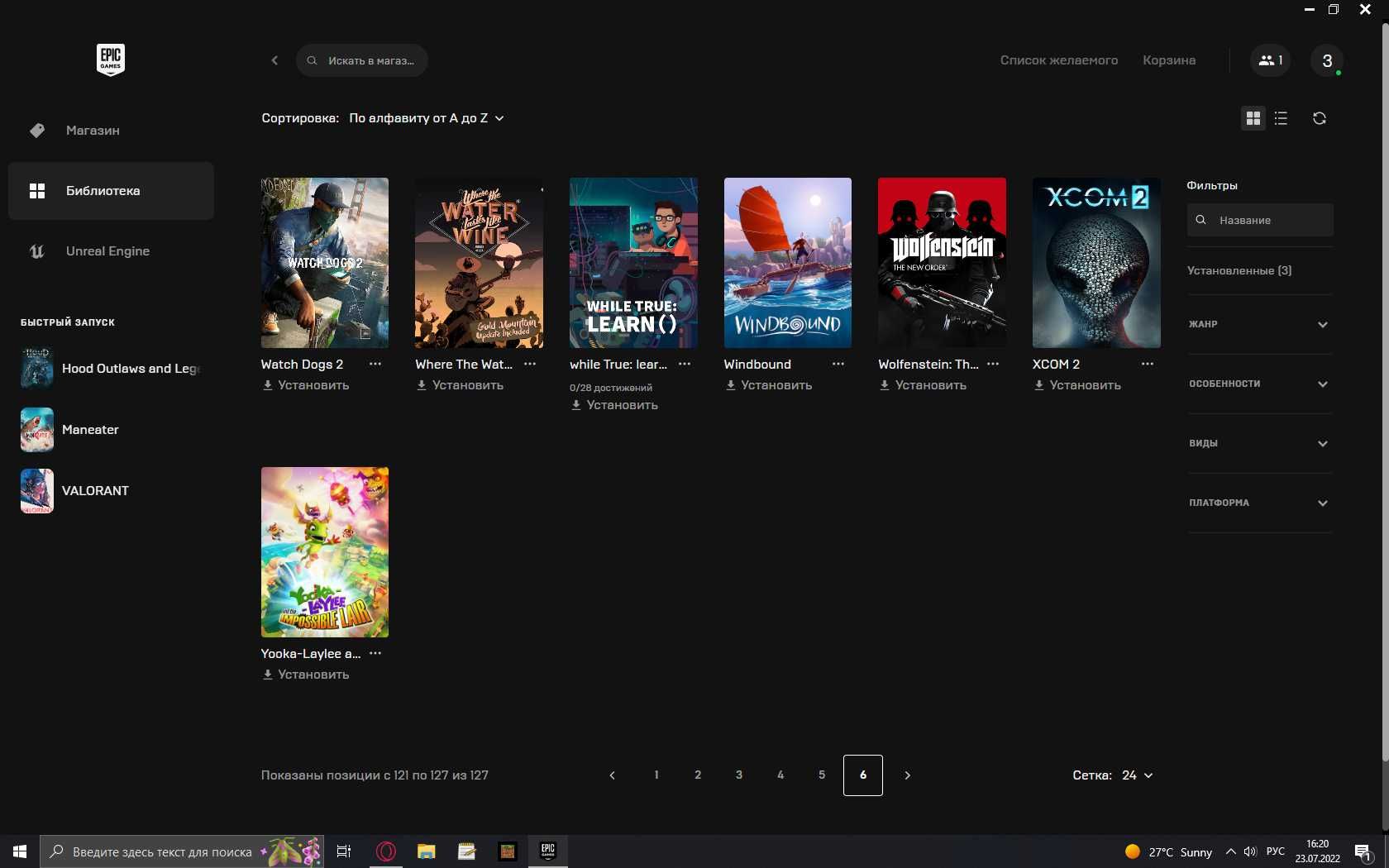Go to previous page arrow
The image size is (1389, 868).
(x=613, y=775)
